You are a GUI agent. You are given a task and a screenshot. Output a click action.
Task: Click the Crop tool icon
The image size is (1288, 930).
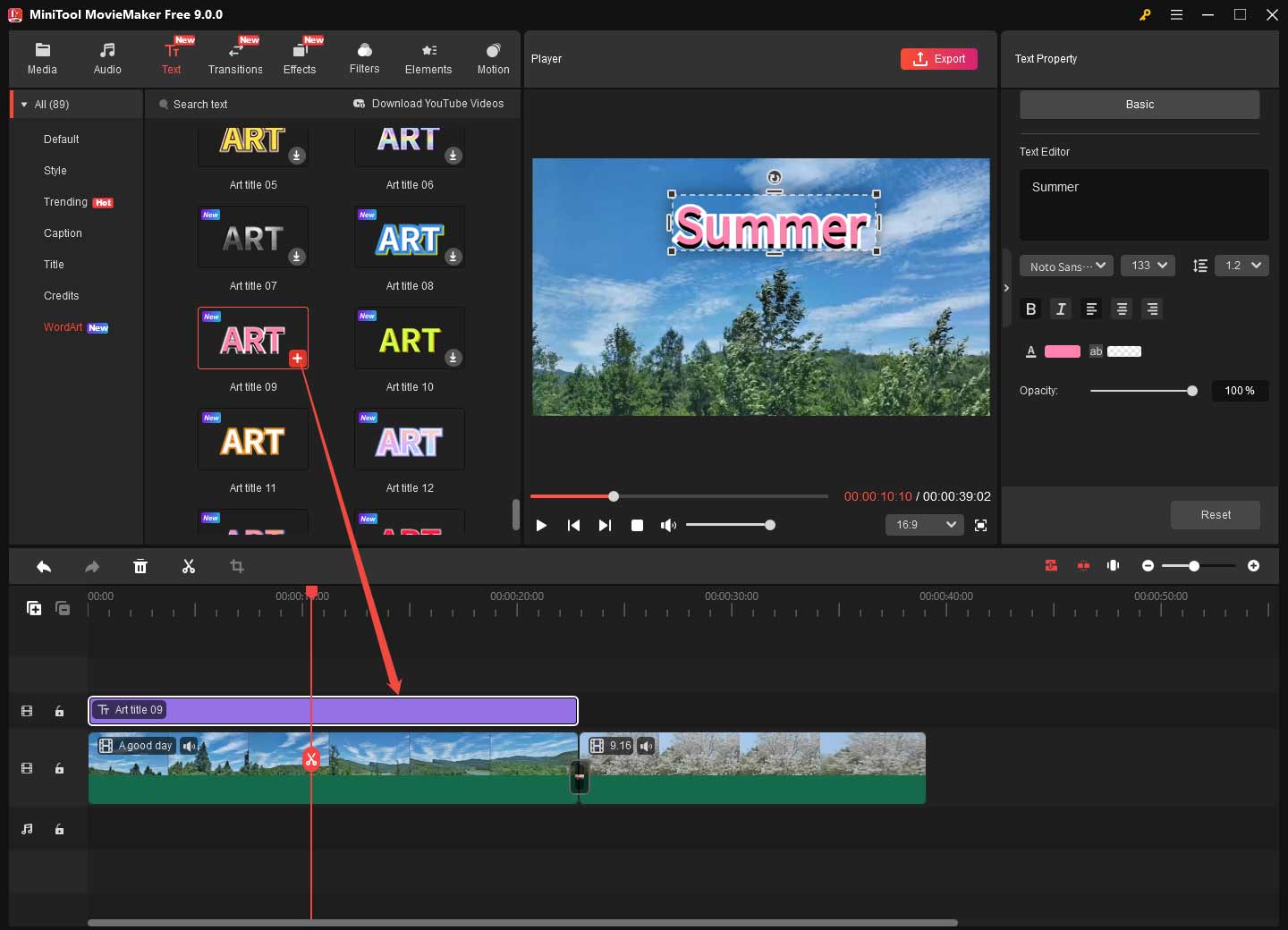[237, 566]
